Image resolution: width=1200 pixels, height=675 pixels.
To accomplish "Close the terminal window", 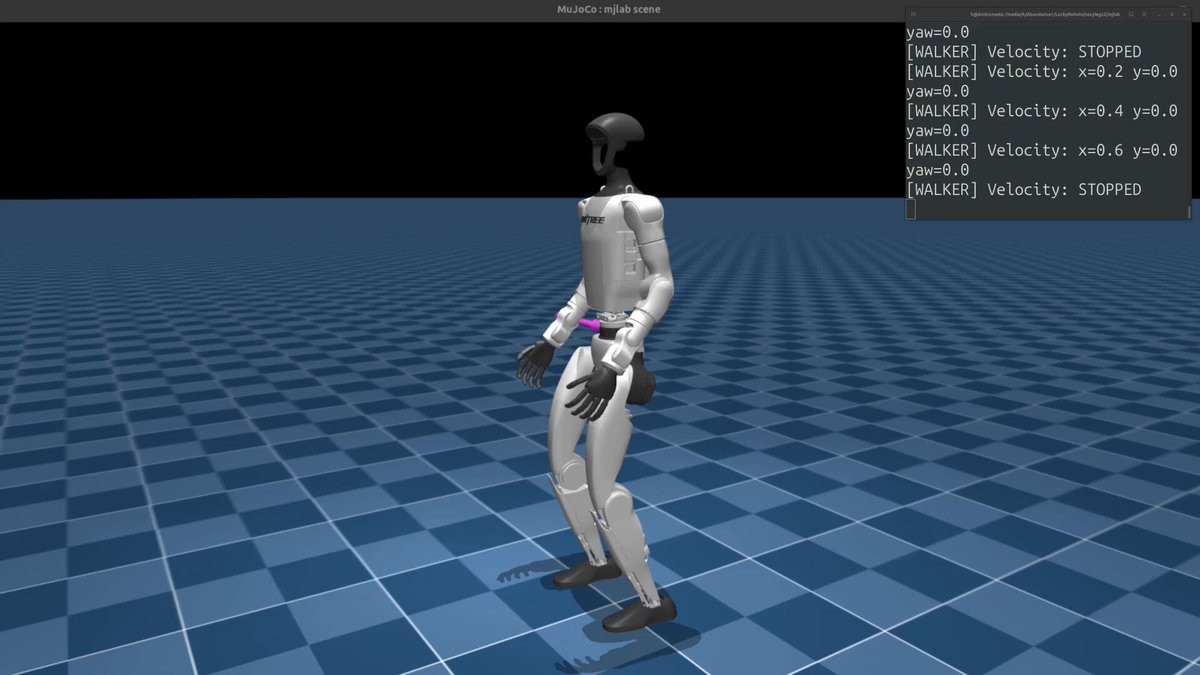I will pos(1185,14).
